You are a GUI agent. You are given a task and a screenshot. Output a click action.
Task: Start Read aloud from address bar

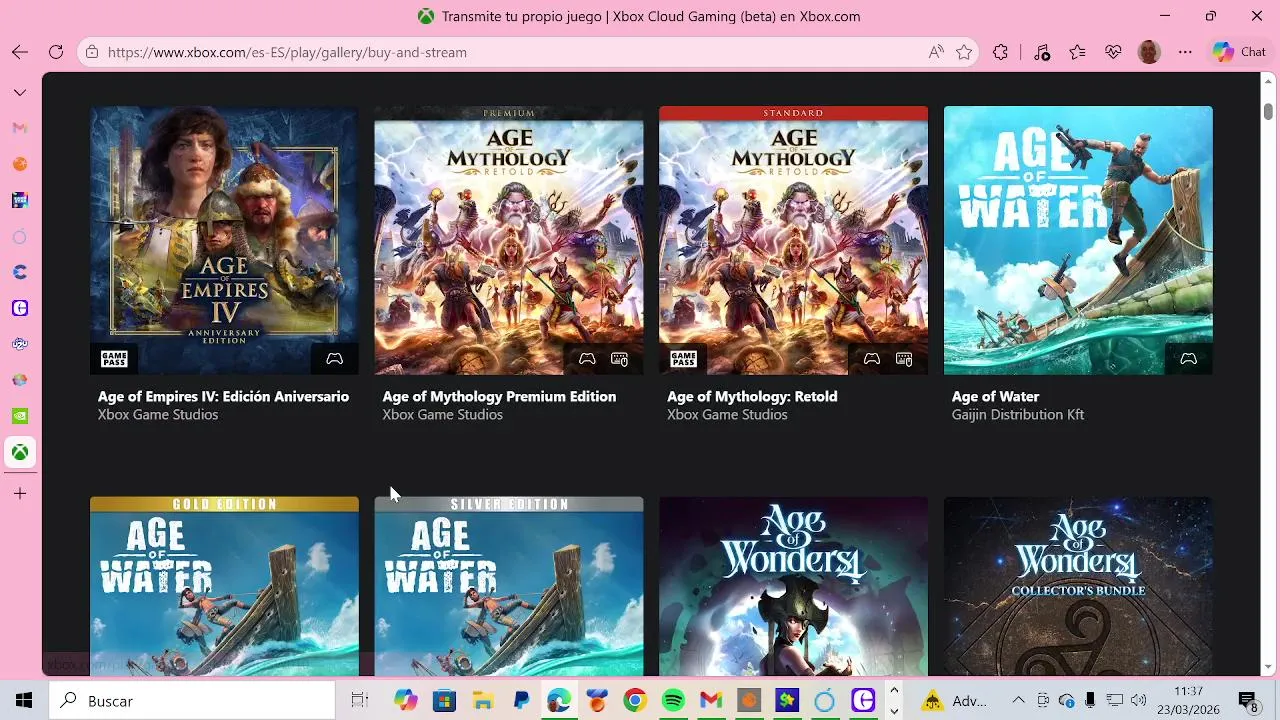tap(936, 52)
